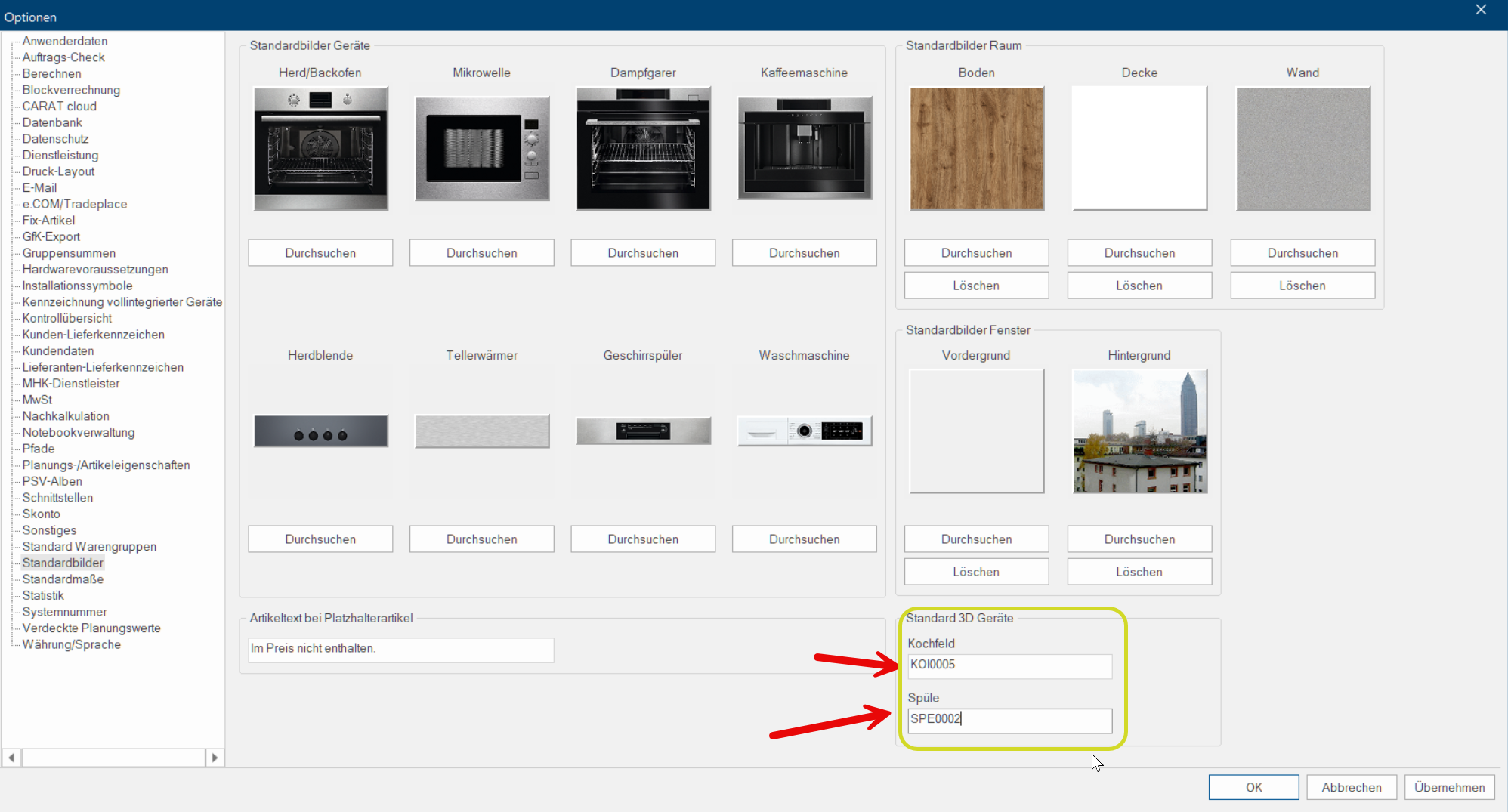Viewport: 1508px width, 812px height.
Task: Click the Boden wood texture swatch
Action: pyautogui.click(x=977, y=148)
